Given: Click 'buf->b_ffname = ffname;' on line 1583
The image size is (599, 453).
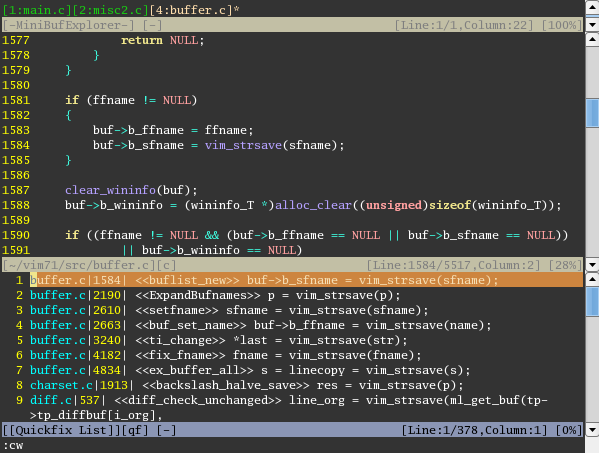Looking at the screenshot, I should (173, 130).
